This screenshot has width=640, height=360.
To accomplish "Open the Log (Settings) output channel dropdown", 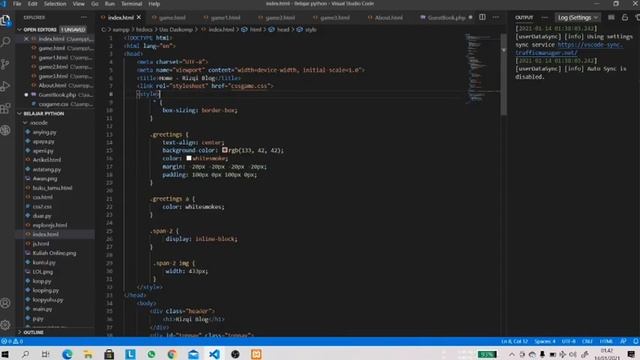I will coord(577,18).
